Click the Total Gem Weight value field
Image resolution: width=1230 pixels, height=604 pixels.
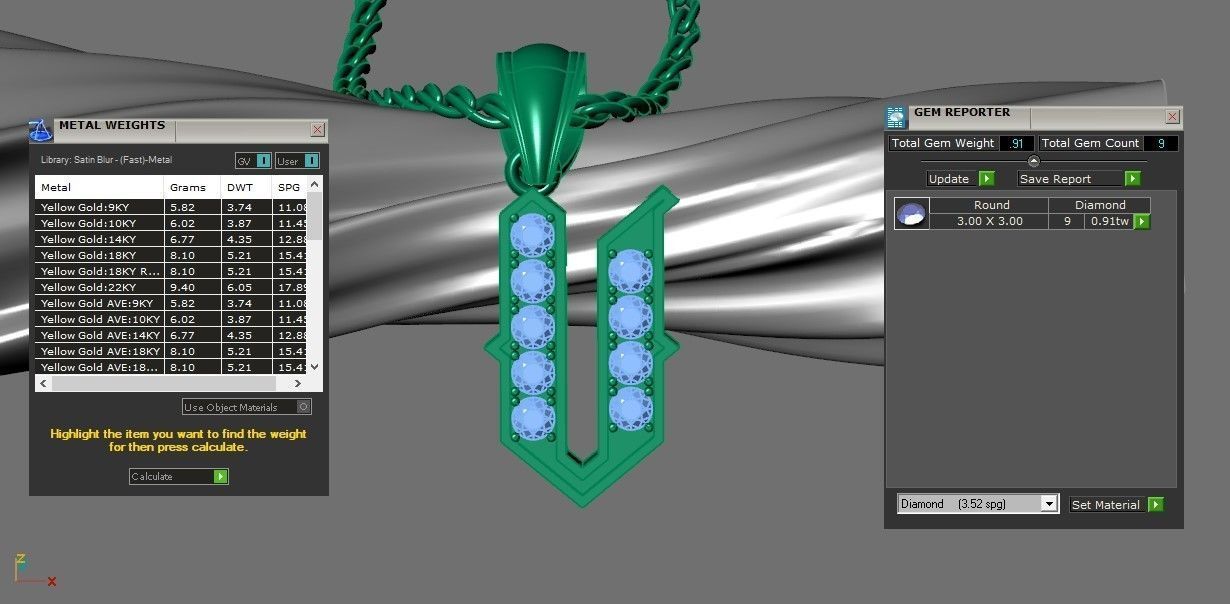[x=1016, y=143]
